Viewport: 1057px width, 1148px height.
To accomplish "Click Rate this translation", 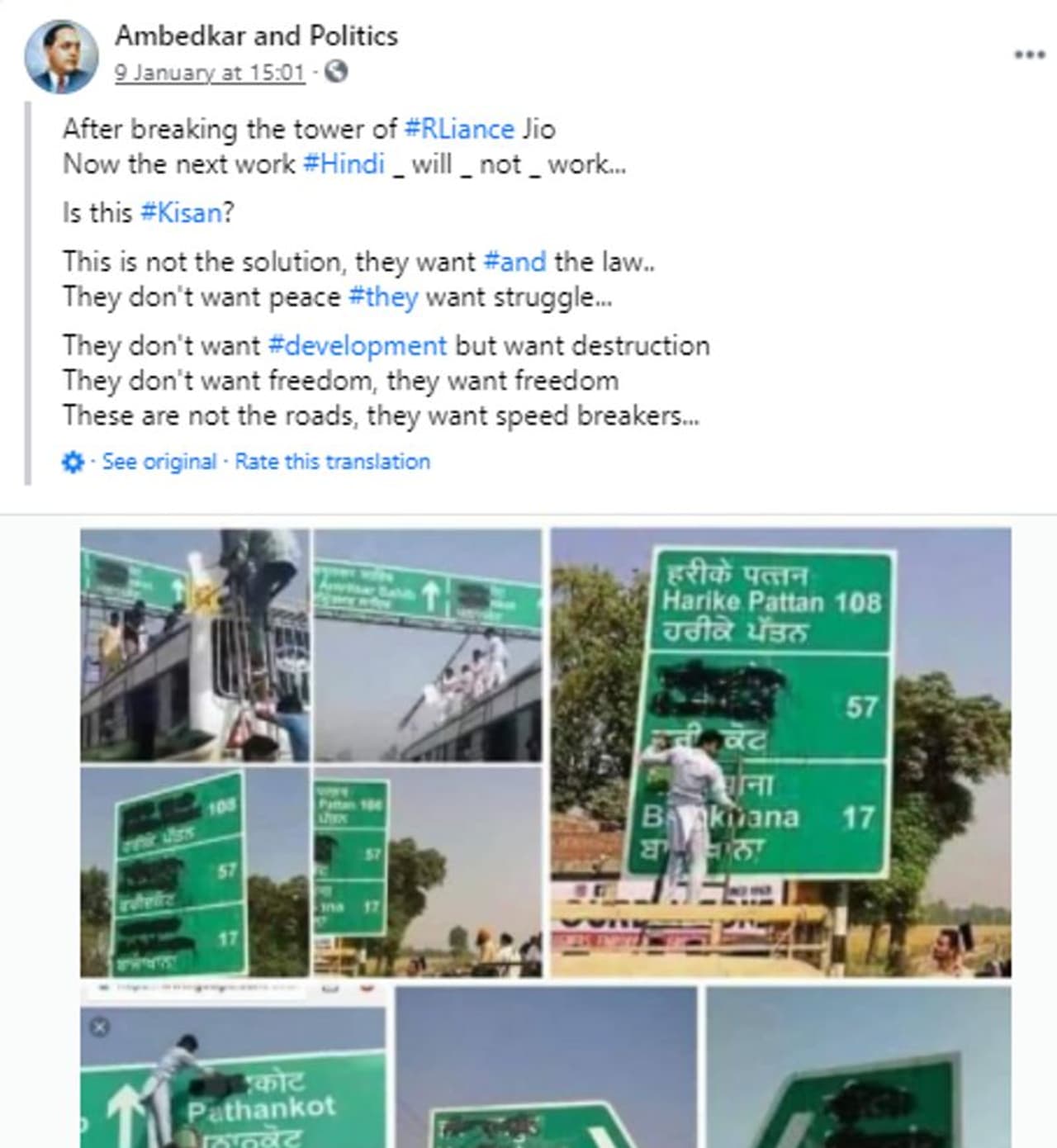I will (x=332, y=462).
